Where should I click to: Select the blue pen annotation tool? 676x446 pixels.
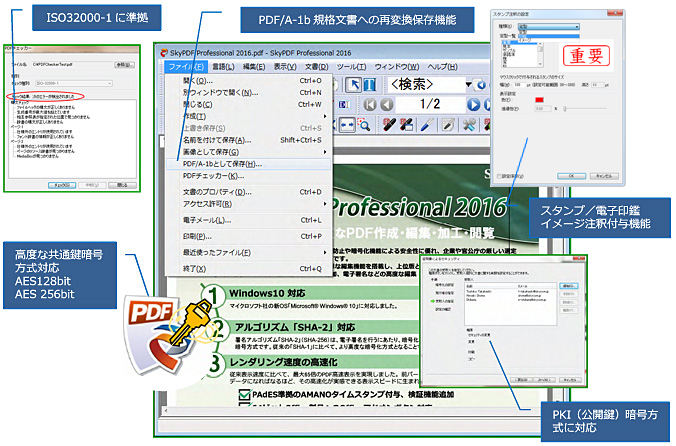coord(427,125)
